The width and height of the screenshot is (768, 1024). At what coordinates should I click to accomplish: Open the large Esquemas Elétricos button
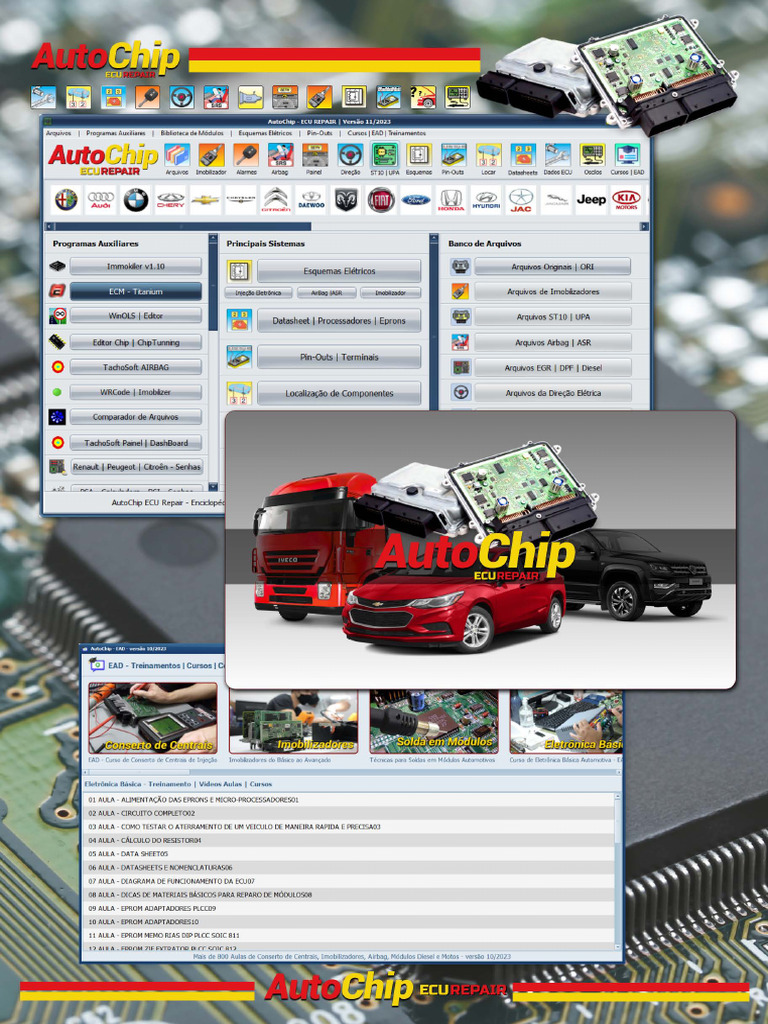[x=339, y=271]
